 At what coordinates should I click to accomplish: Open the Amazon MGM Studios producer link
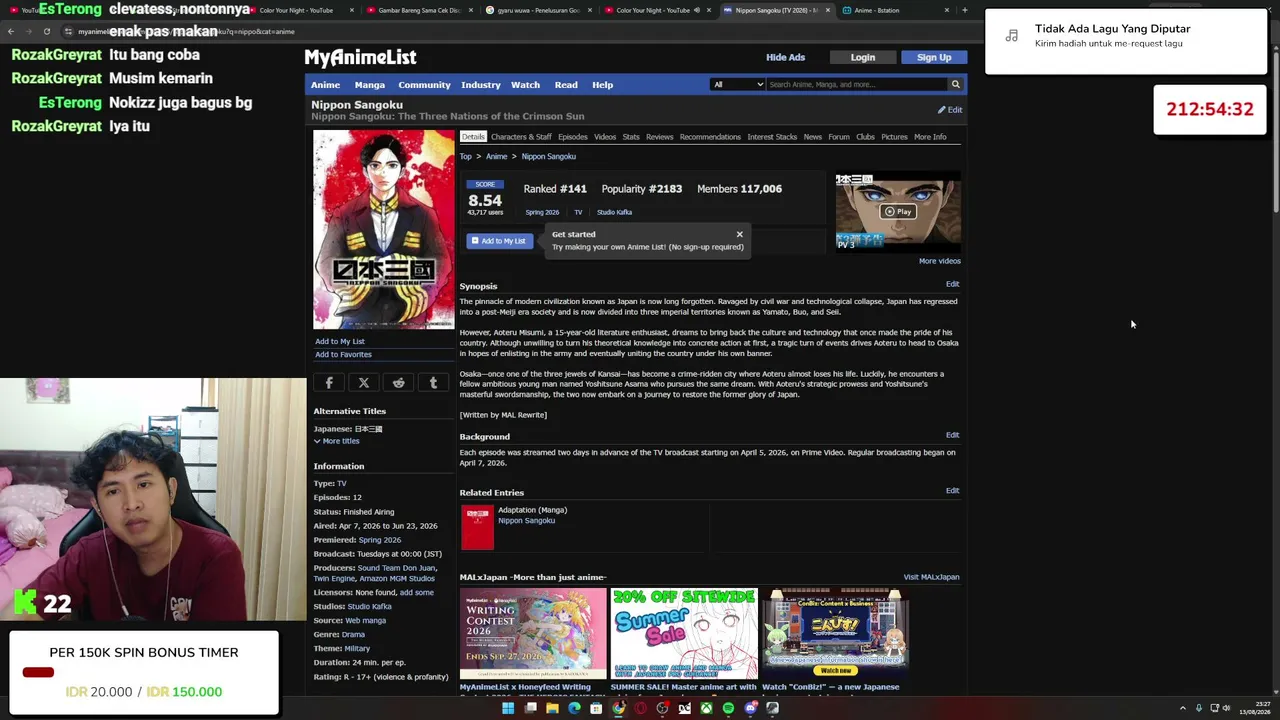coord(395,578)
